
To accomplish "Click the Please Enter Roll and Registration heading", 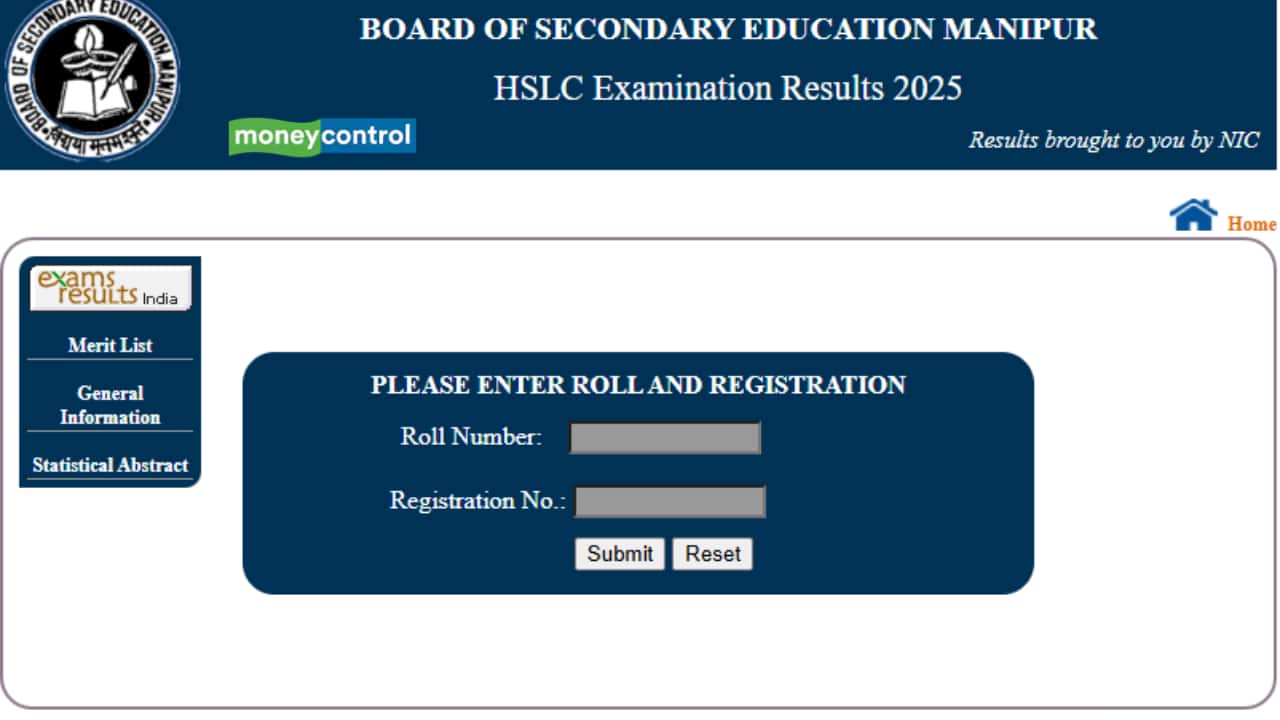I will tap(638, 385).
